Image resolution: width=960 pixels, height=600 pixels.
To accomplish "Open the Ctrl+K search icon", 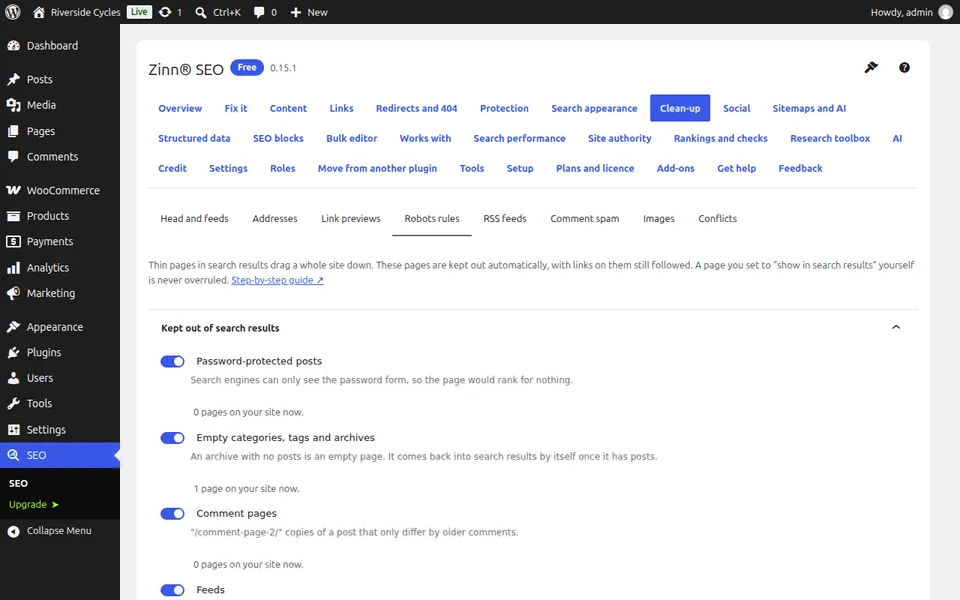I will (200, 12).
